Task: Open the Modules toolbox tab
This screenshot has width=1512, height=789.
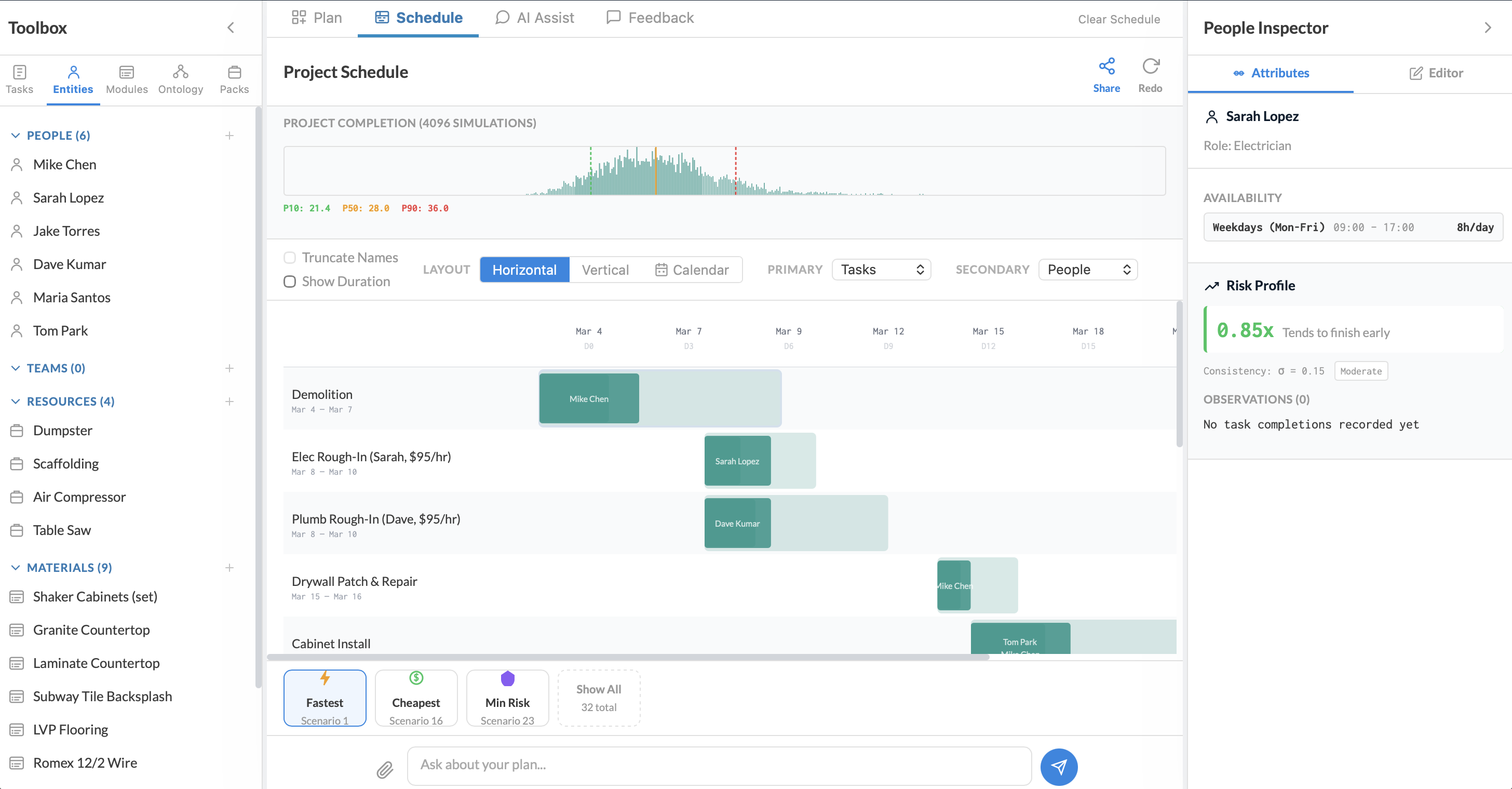Action: 127,80
